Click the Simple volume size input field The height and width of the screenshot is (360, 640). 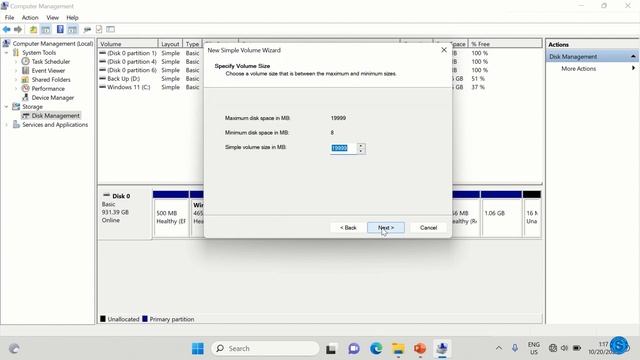[343, 148]
